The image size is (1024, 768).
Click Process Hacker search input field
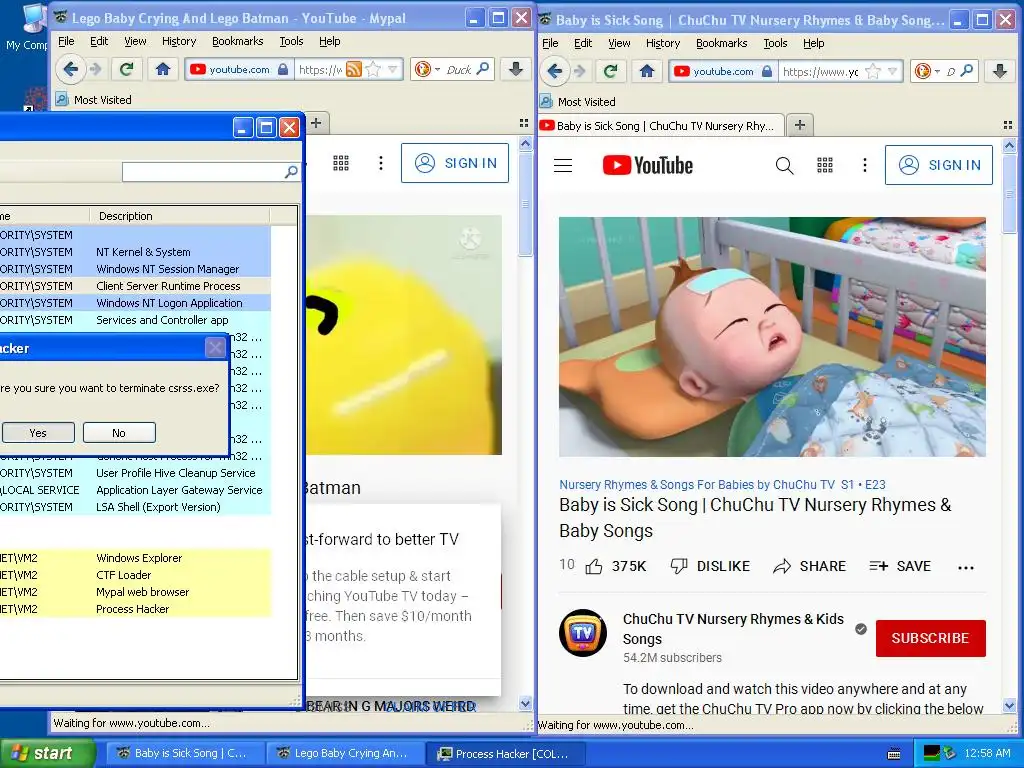tap(203, 172)
